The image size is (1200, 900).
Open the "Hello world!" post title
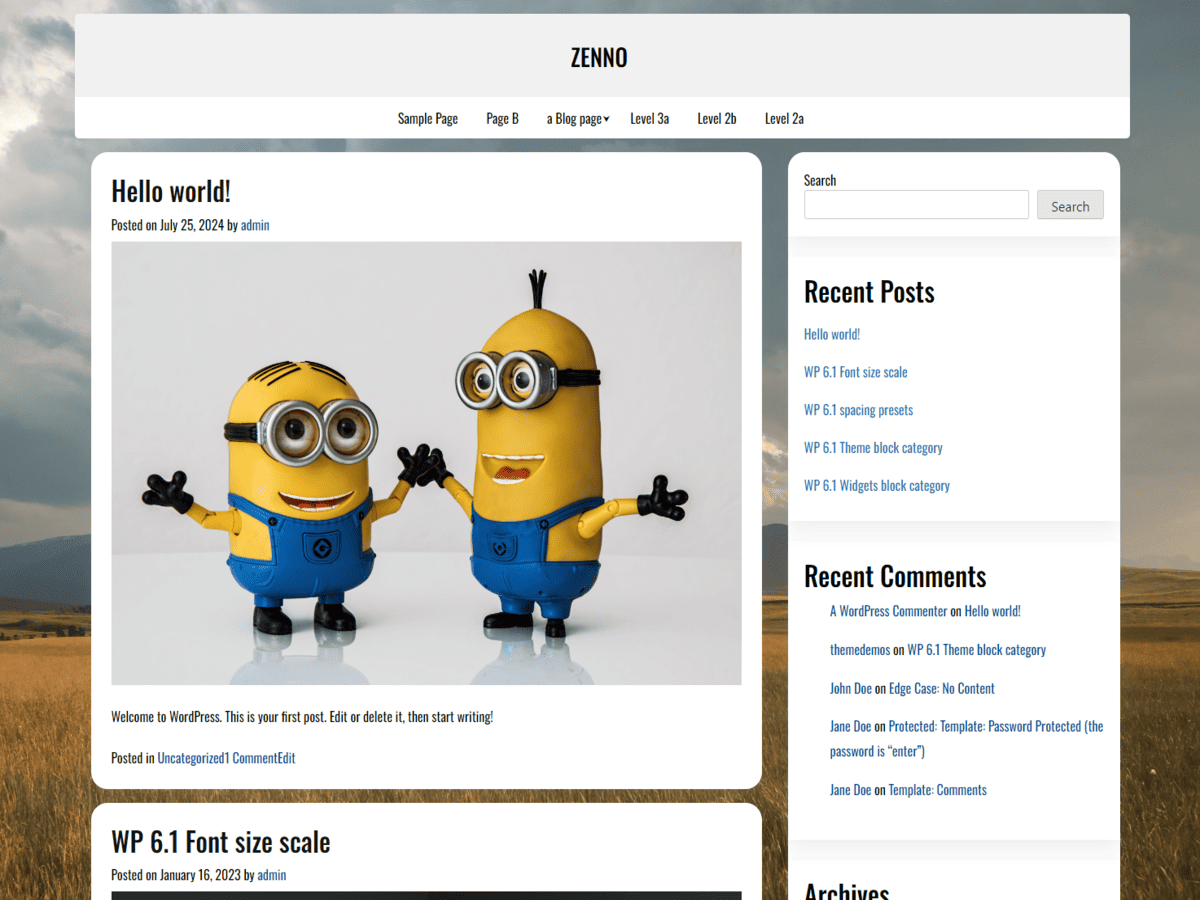pyautogui.click(x=170, y=190)
